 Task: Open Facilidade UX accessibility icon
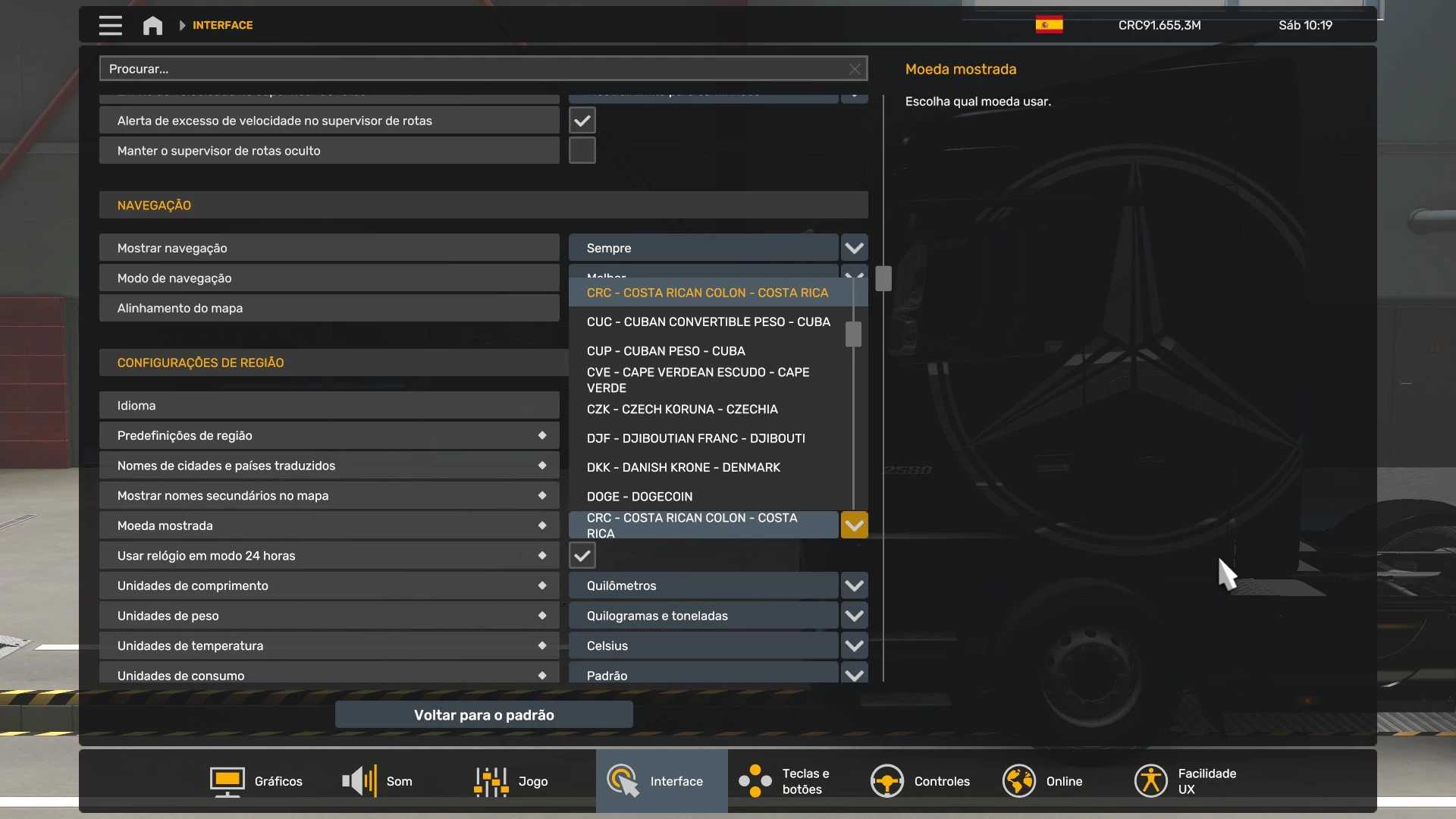coord(1150,781)
